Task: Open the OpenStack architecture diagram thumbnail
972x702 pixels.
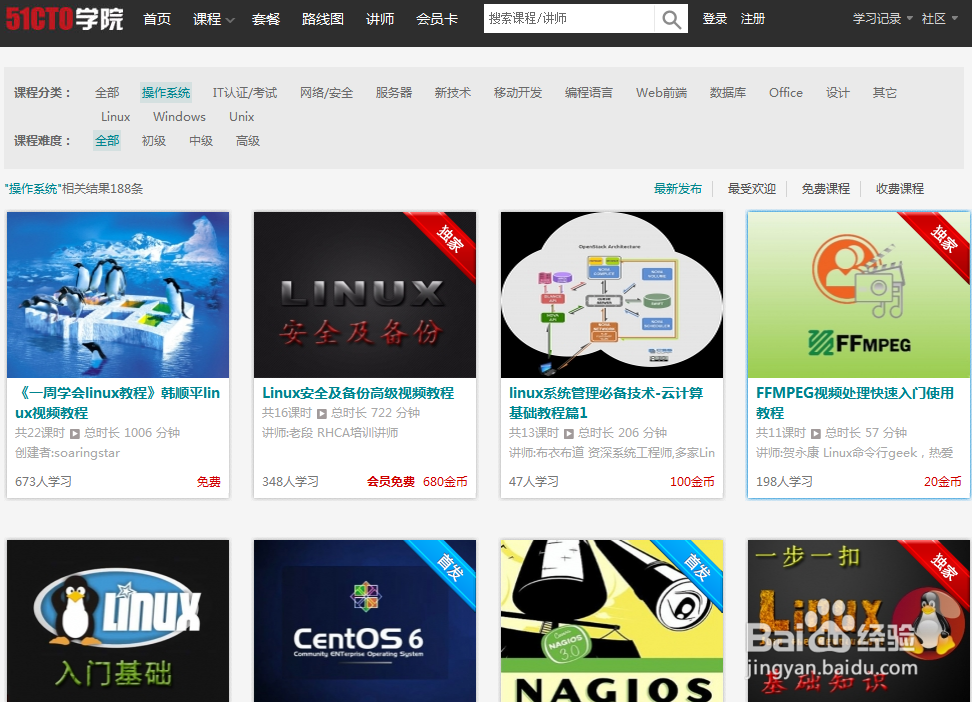Action: click(x=612, y=295)
